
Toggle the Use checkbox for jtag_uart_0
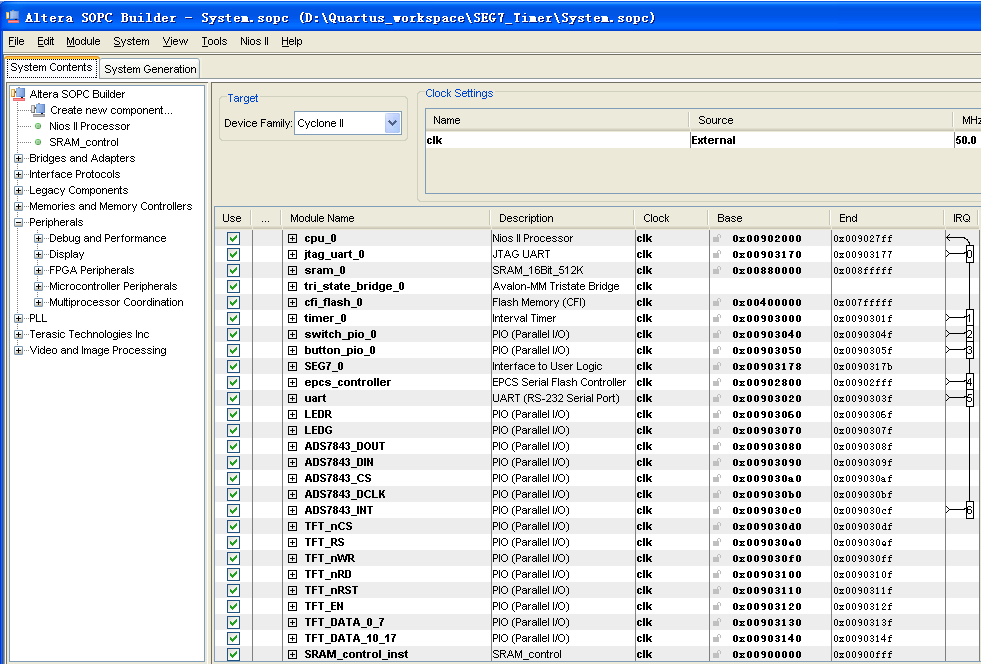(233, 255)
